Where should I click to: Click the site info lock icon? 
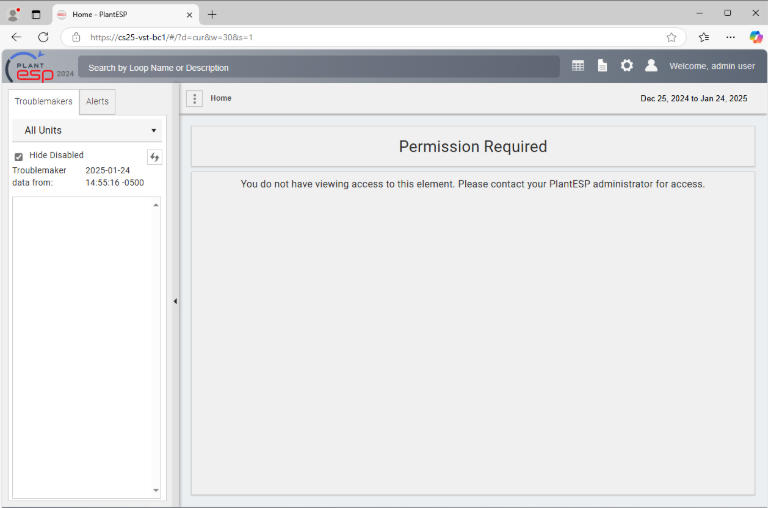point(76,37)
